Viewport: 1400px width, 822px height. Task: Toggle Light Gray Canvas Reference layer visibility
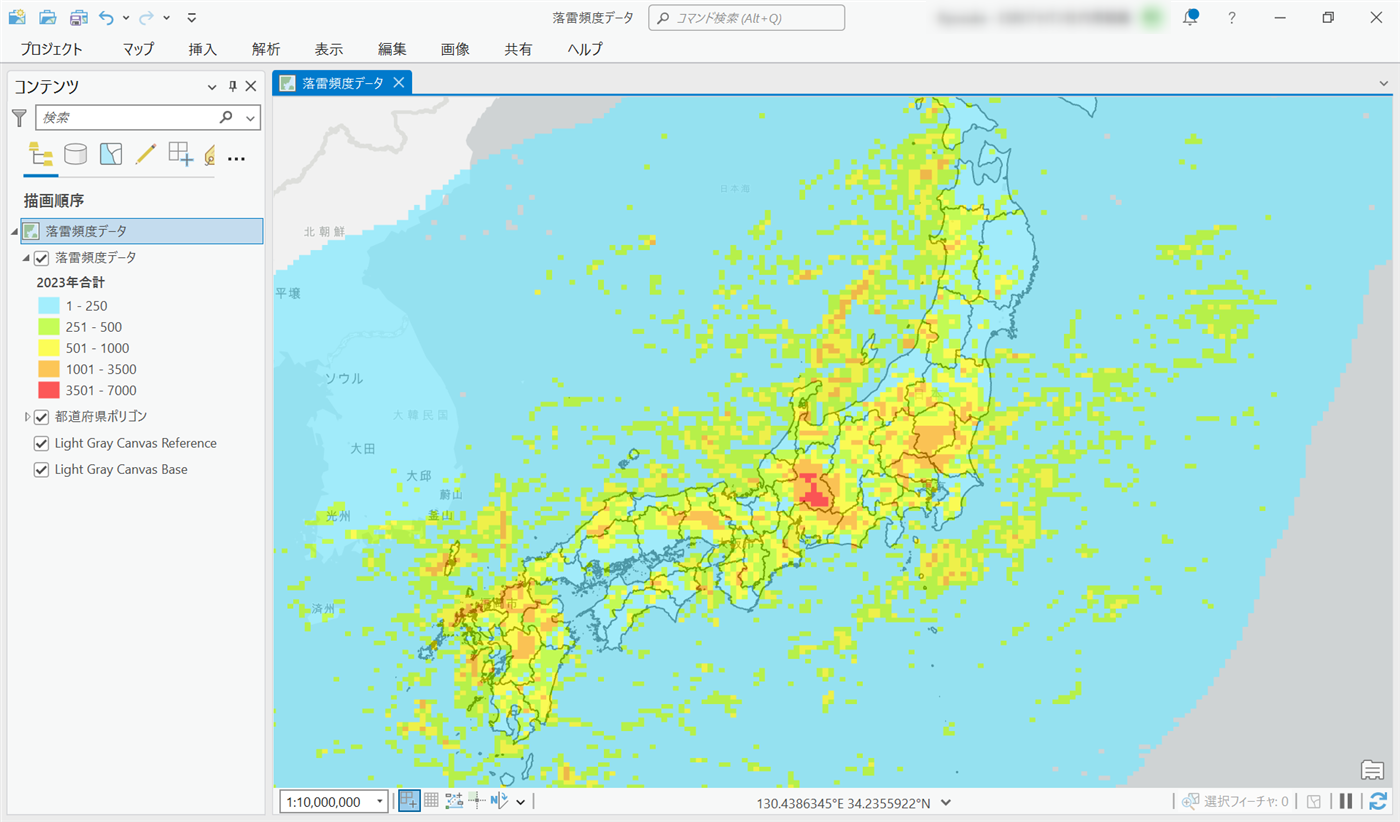42,444
